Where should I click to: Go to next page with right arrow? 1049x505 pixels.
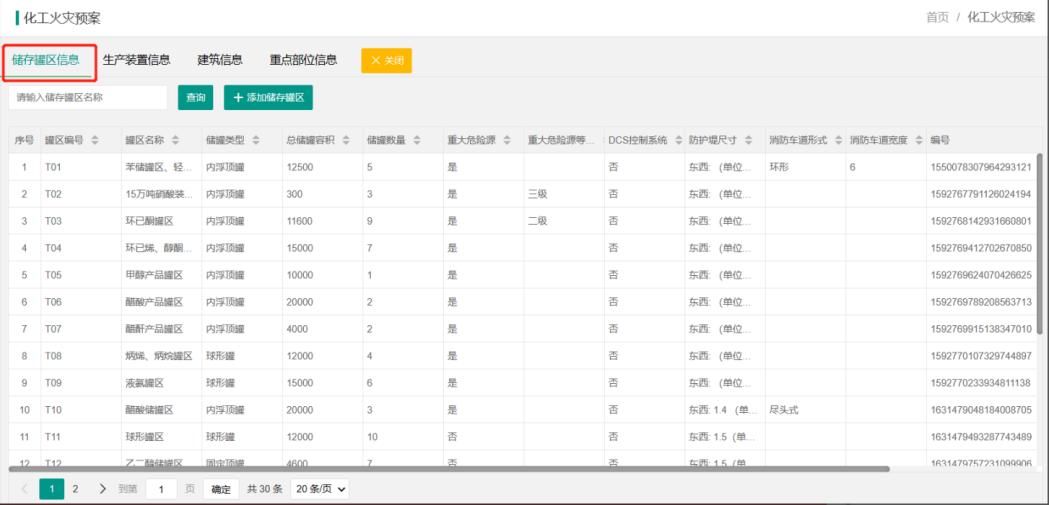[102, 489]
